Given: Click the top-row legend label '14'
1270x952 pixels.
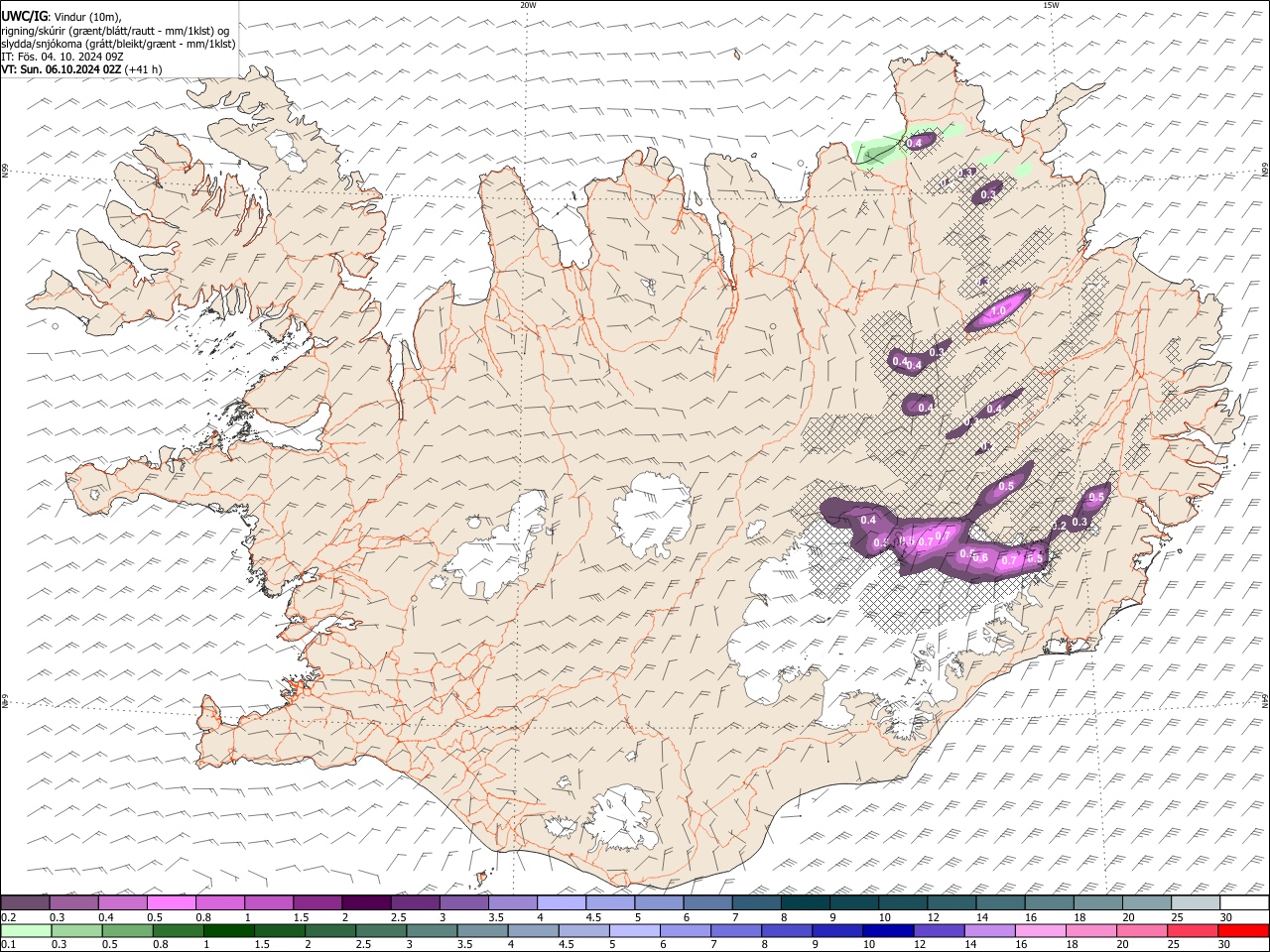Looking at the screenshot, I should click(x=982, y=917).
